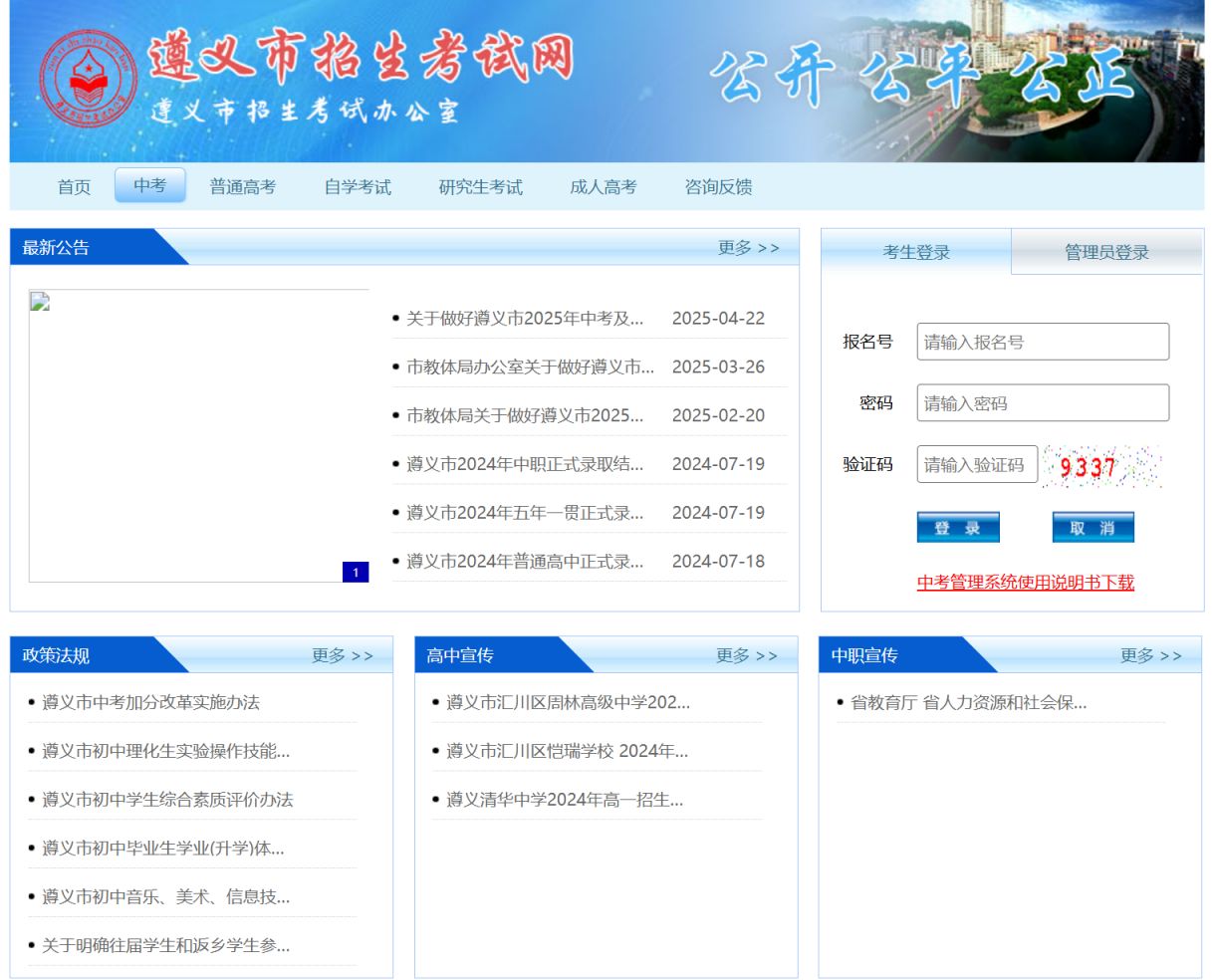
Task: Click the 登录 login button
Action: (957, 527)
